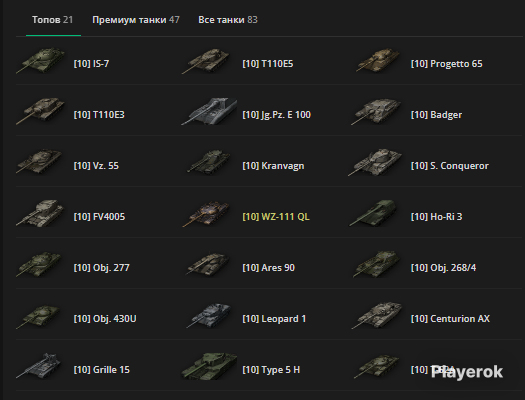
Task: Open the T110E5 tank entry label
Action: point(268,64)
